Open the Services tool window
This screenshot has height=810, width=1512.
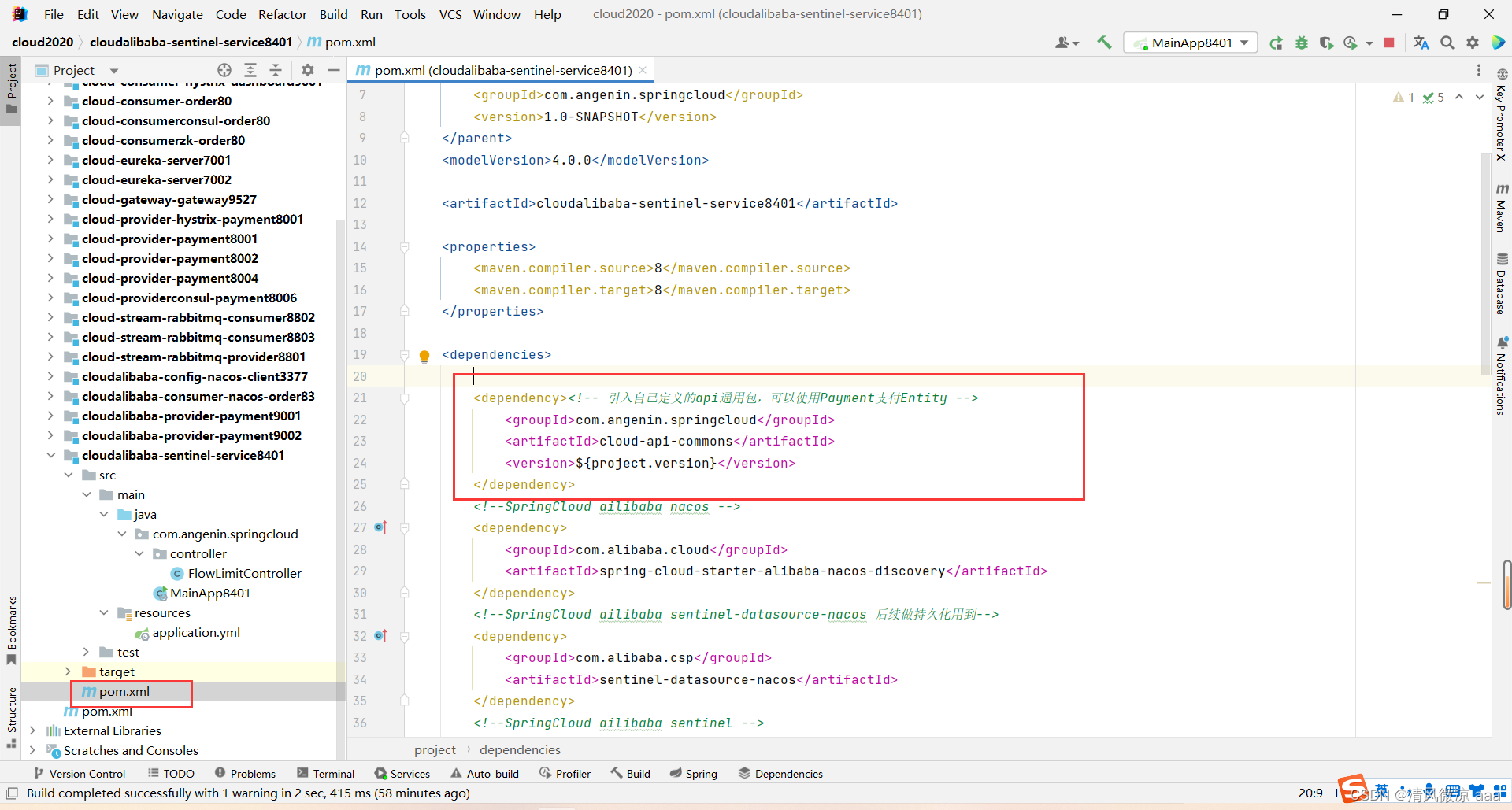[x=402, y=774]
